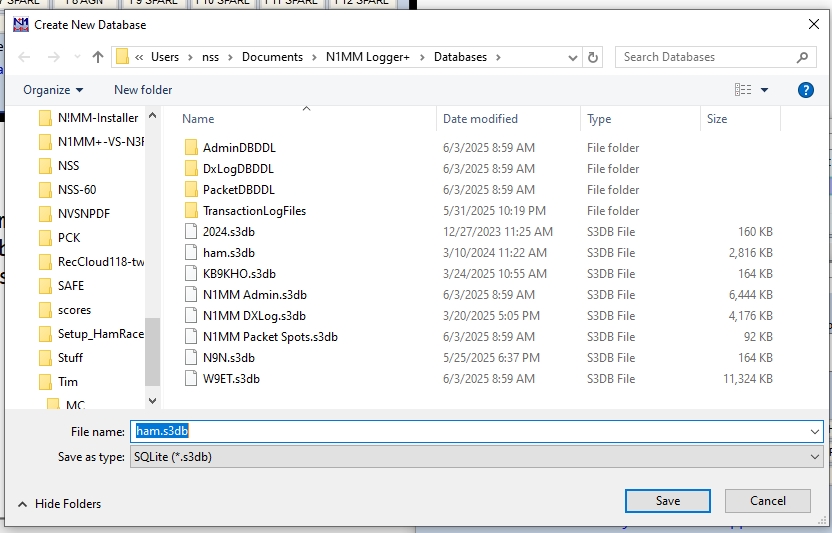This screenshot has height=533, width=832.
Task: Open the Organize dropdown menu
Action: click(x=53, y=90)
